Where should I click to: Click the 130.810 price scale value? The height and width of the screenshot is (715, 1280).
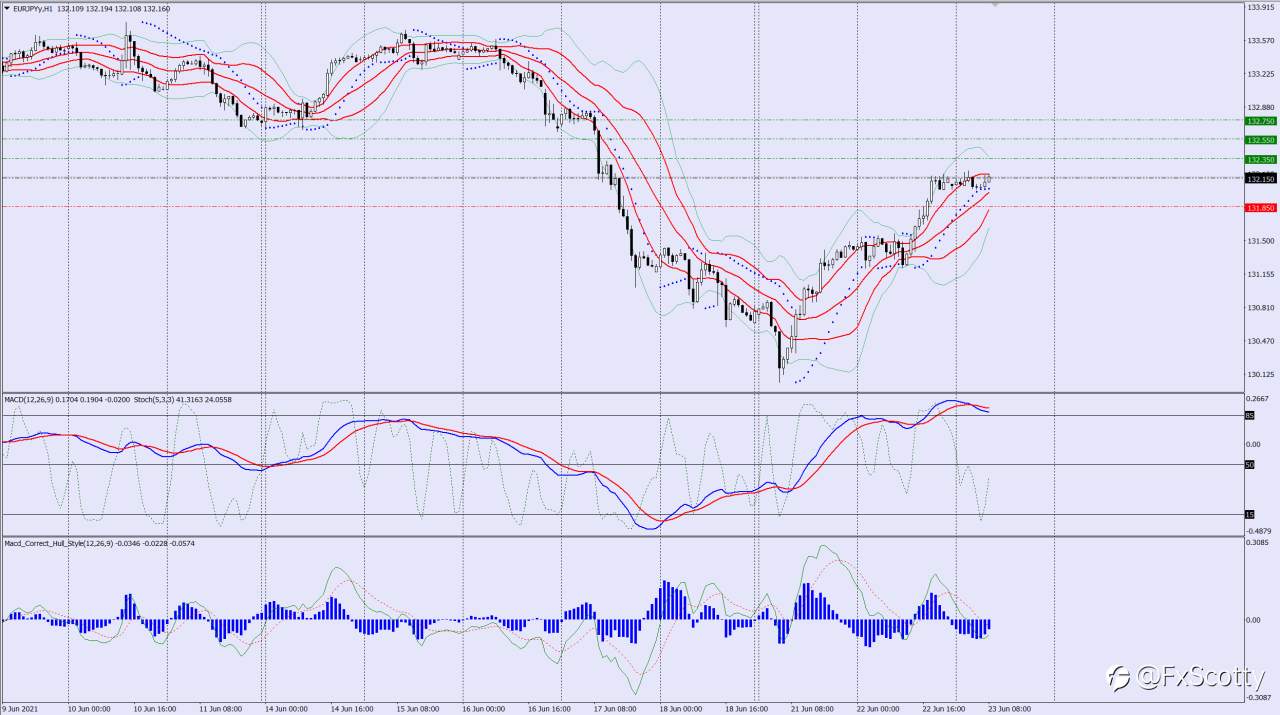pos(1261,308)
